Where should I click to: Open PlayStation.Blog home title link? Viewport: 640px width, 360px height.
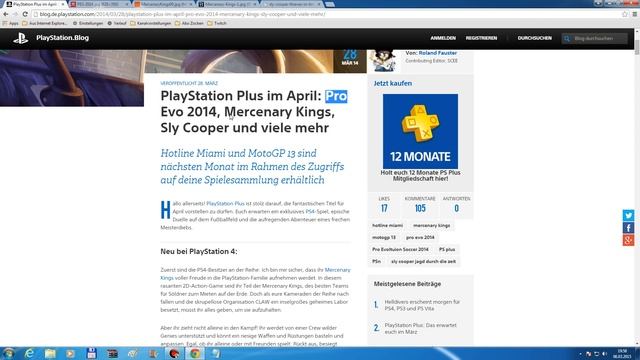[62, 38]
